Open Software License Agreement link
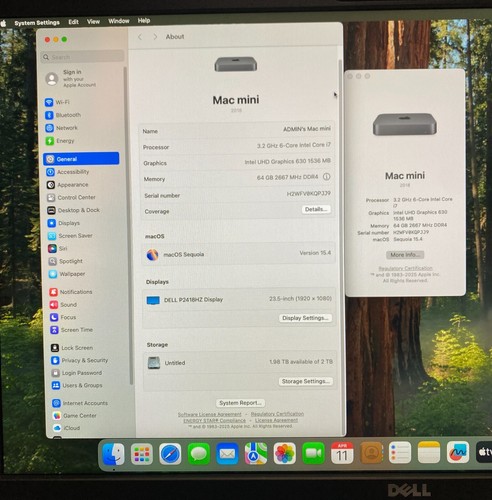492x500 pixels. [209, 414]
